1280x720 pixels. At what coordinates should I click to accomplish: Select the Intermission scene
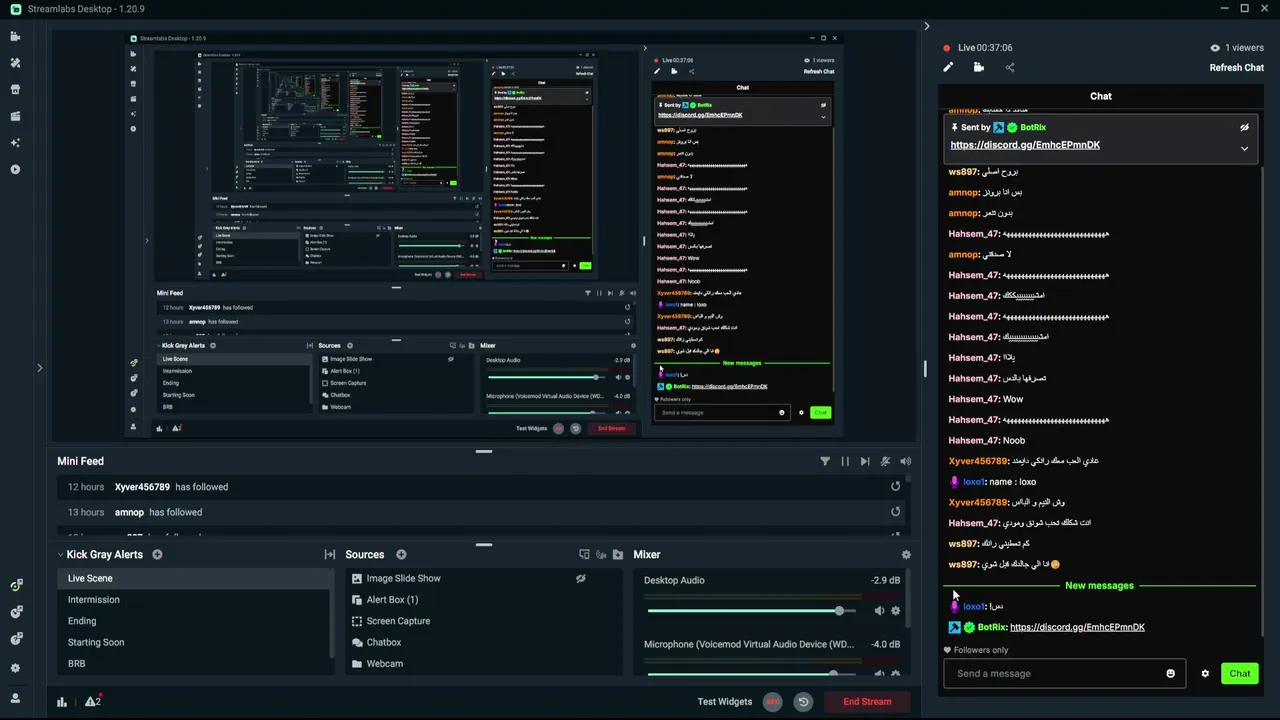195,600
